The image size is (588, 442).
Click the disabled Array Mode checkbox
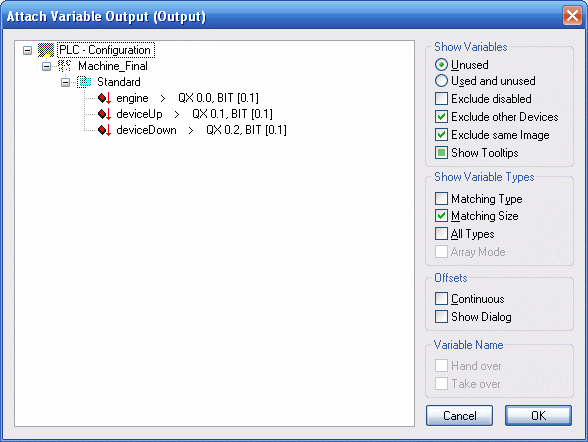(441, 252)
